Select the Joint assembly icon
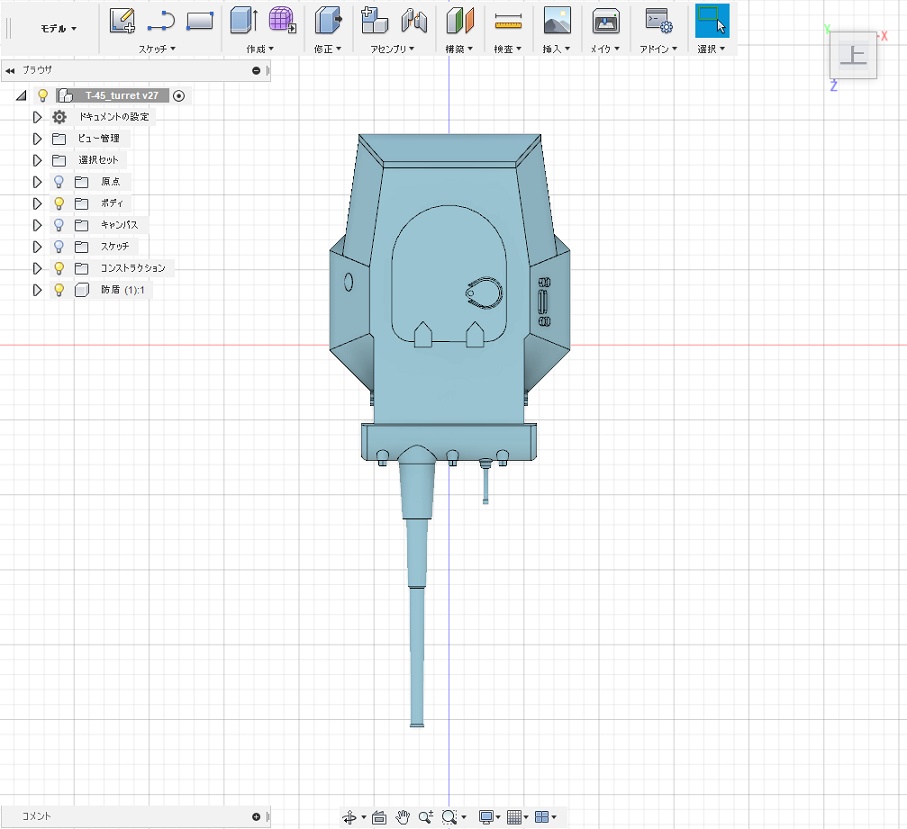Screen dimensions: 907x829 click(x=414, y=19)
